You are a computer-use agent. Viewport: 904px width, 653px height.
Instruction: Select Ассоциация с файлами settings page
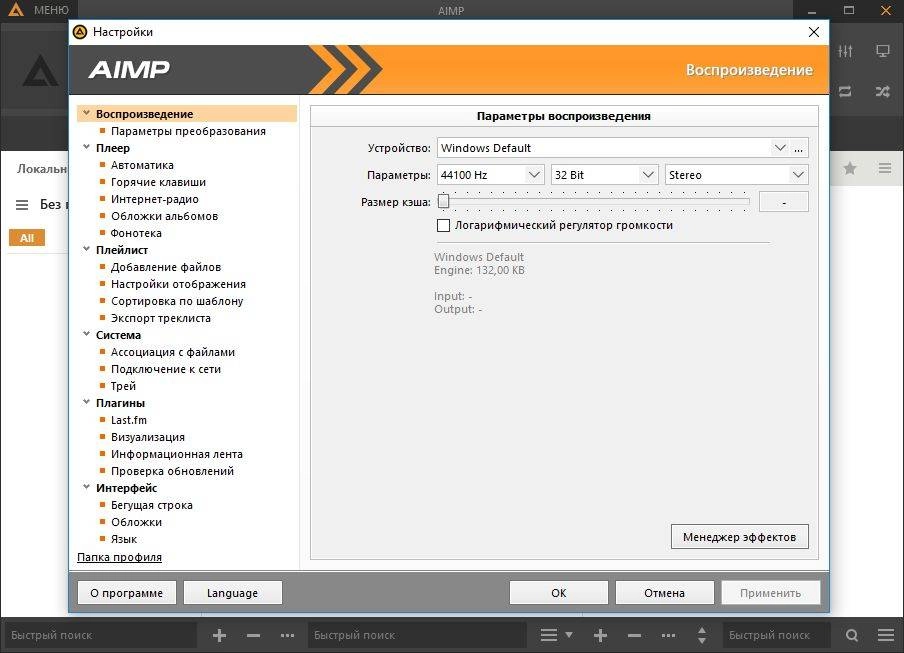click(x=173, y=352)
